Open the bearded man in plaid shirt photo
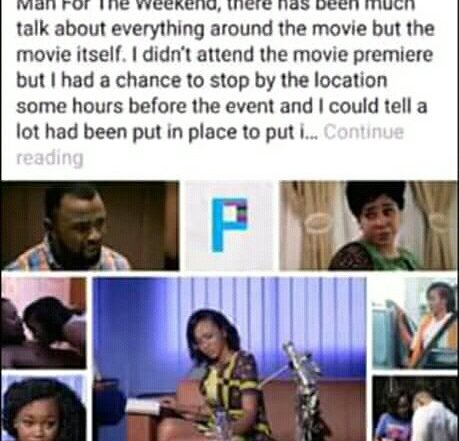 point(90,226)
